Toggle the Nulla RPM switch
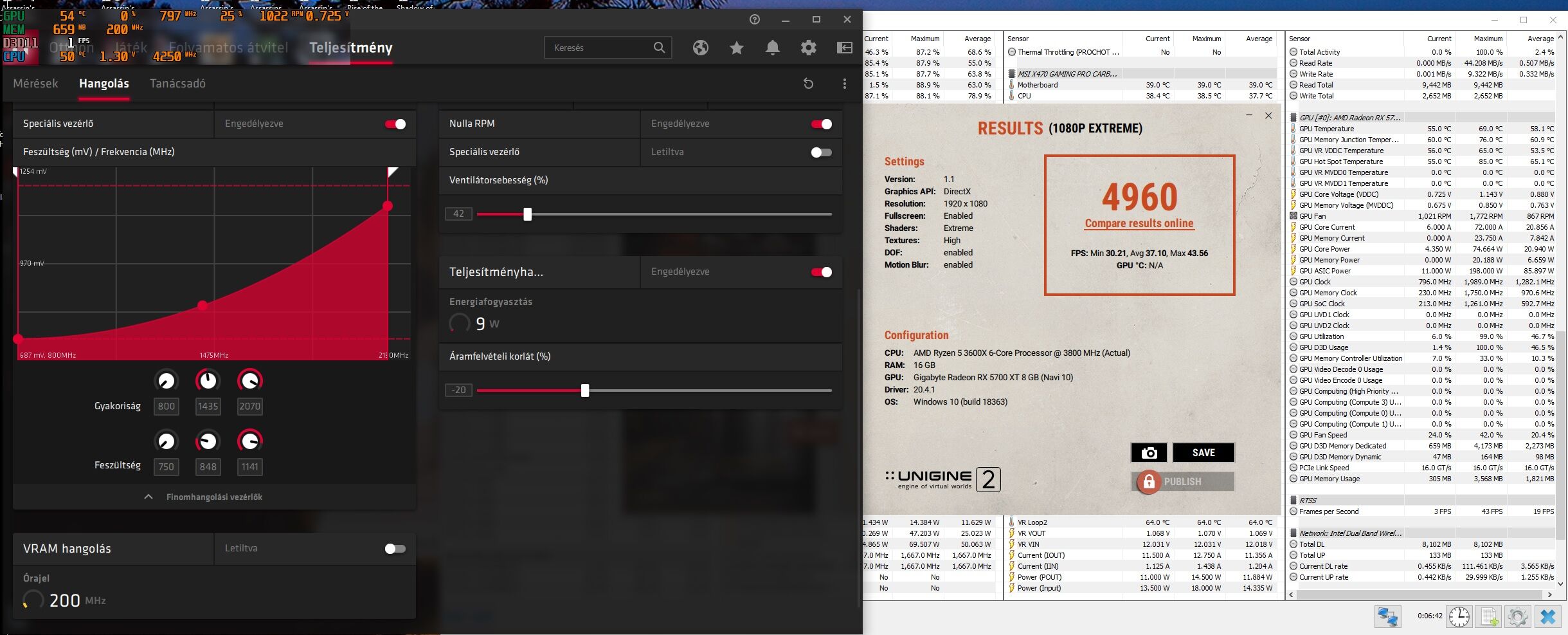Screen dimensions: 1568x635 point(821,124)
